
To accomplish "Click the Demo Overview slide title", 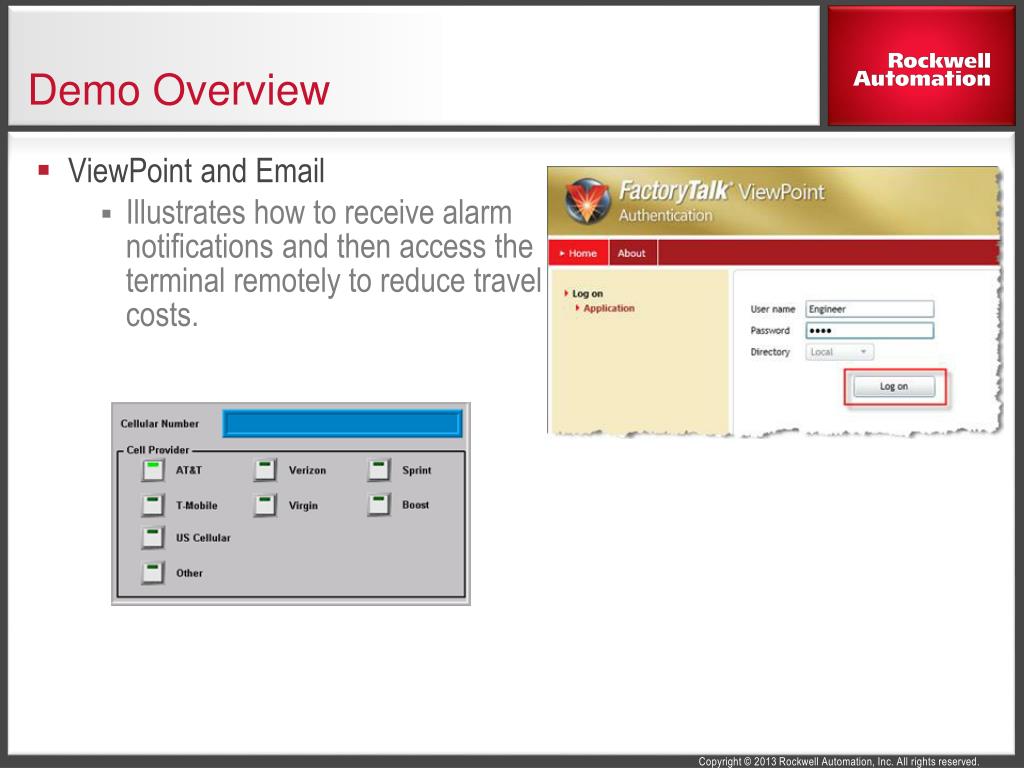I will pos(179,89).
